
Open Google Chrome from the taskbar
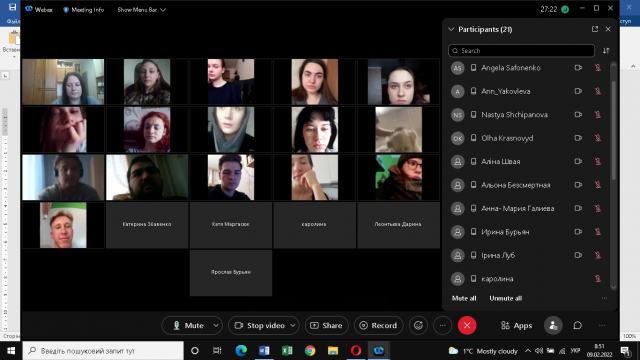pos(310,351)
